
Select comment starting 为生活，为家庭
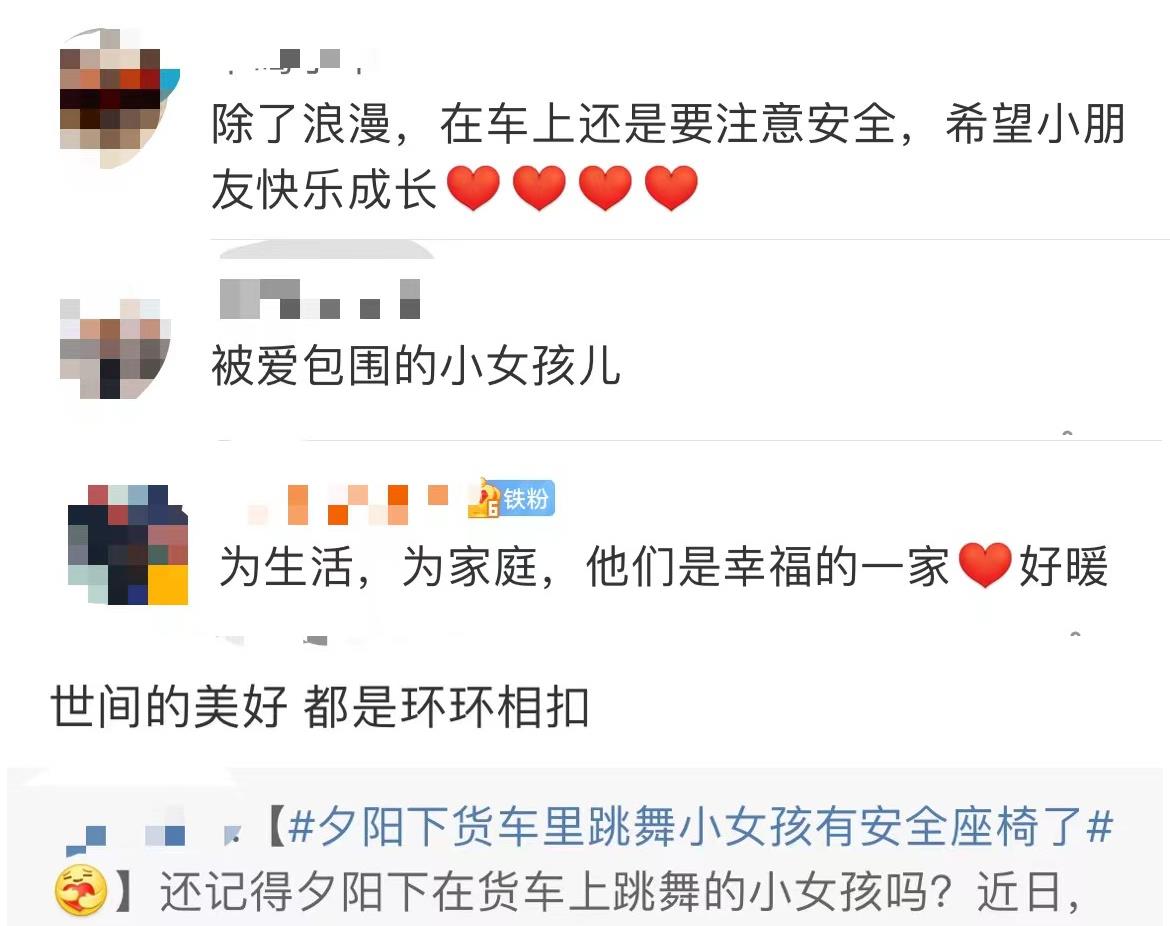click(x=663, y=566)
